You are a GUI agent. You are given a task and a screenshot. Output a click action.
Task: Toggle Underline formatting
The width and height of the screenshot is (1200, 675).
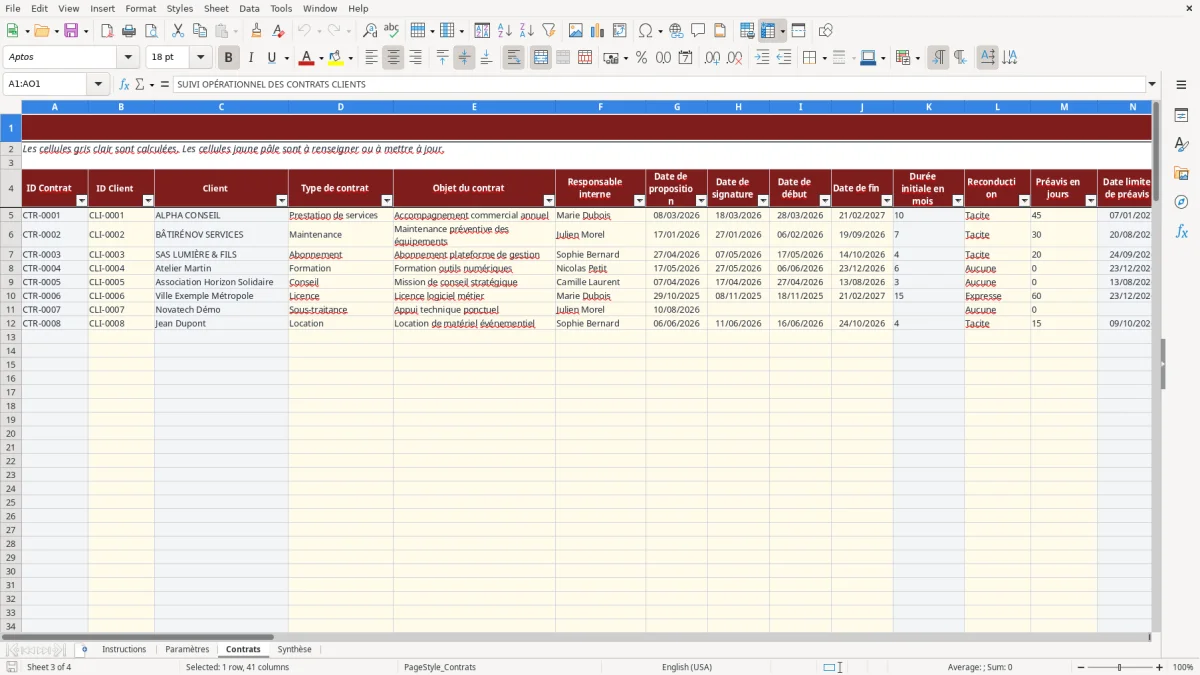(x=272, y=58)
